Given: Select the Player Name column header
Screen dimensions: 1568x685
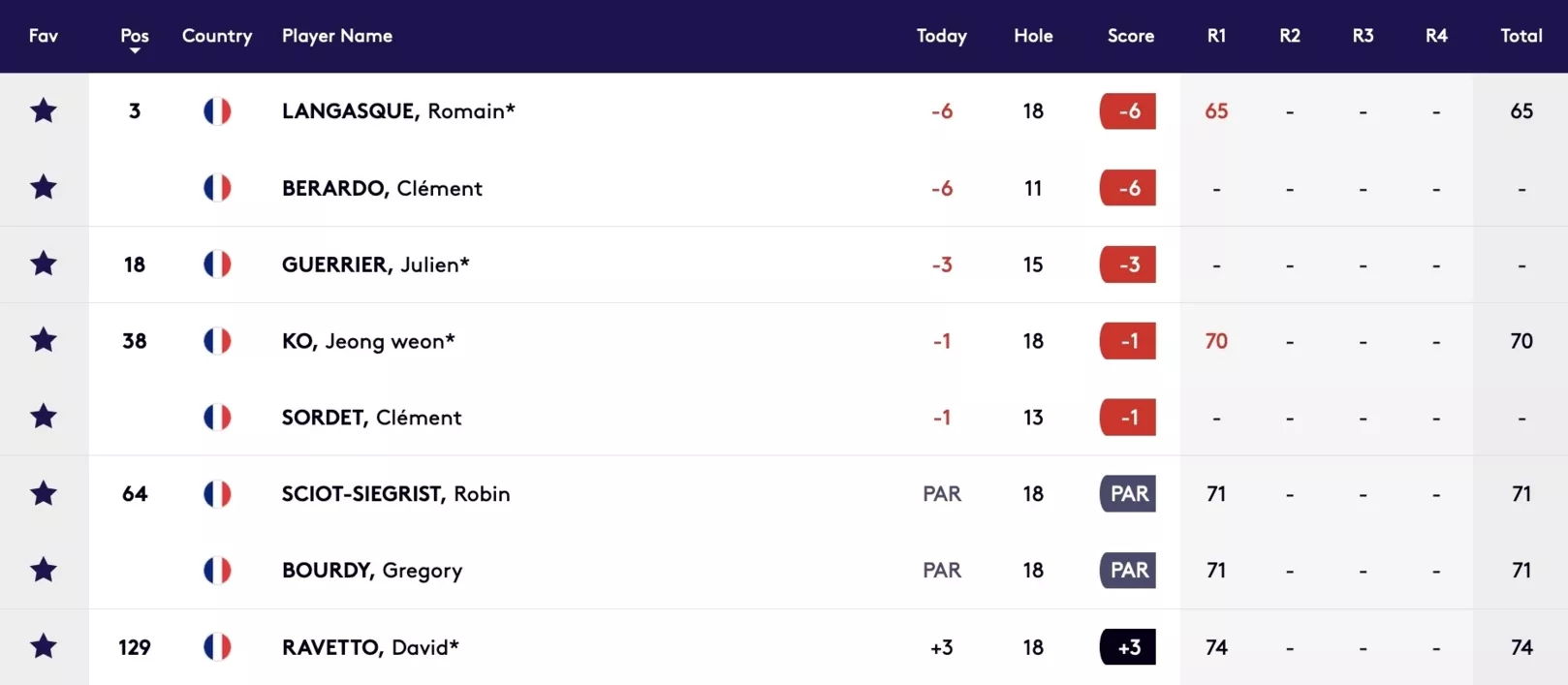Looking at the screenshot, I should pyautogui.click(x=337, y=36).
